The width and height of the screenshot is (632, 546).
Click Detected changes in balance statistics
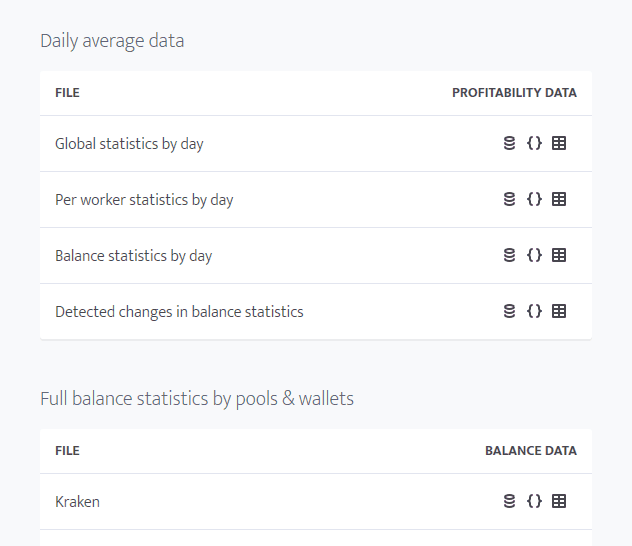click(179, 312)
